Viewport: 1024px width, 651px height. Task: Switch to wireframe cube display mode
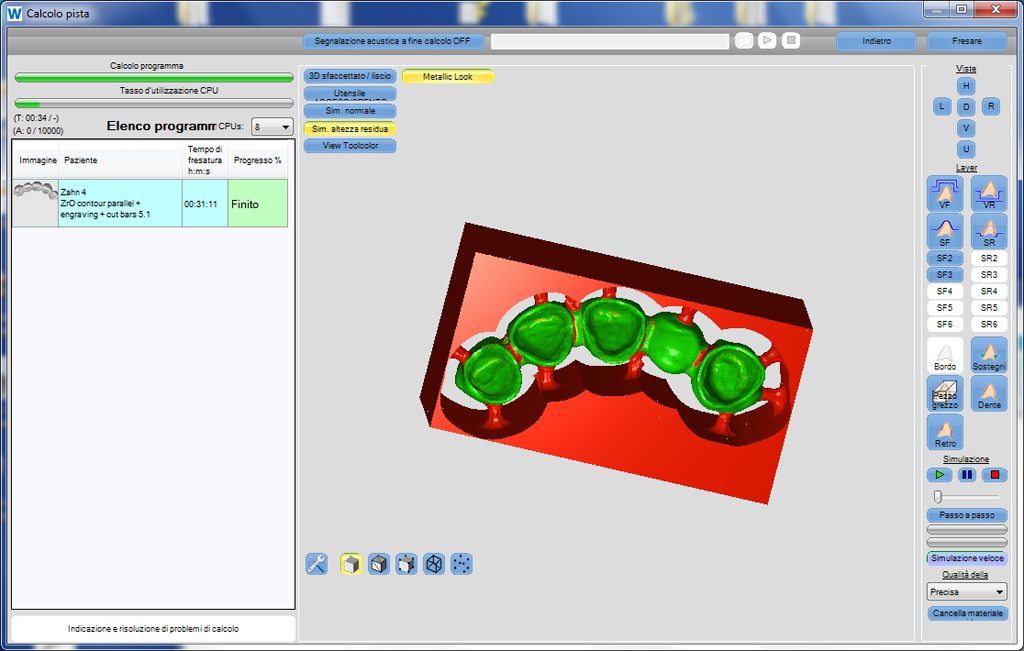point(434,564)
